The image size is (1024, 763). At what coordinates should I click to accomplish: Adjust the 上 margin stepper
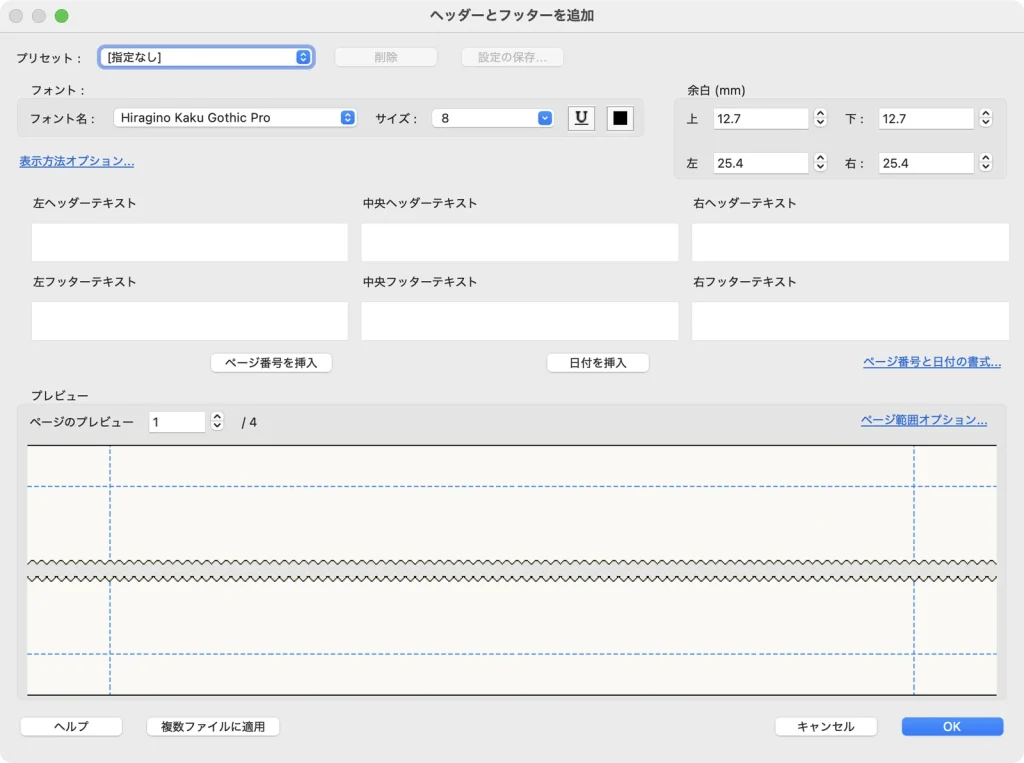click(x=820, y=118)
